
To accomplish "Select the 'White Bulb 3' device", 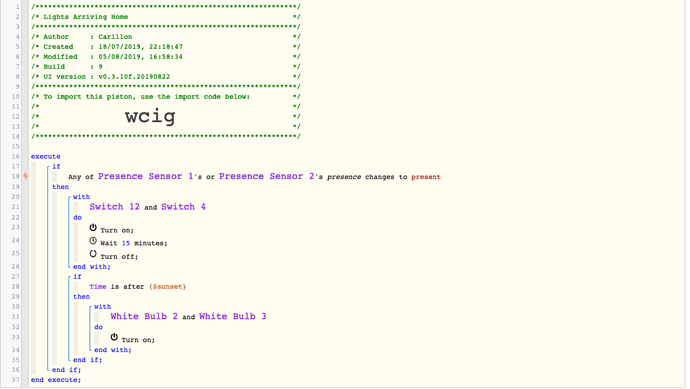I will click(x=233, y=316).
